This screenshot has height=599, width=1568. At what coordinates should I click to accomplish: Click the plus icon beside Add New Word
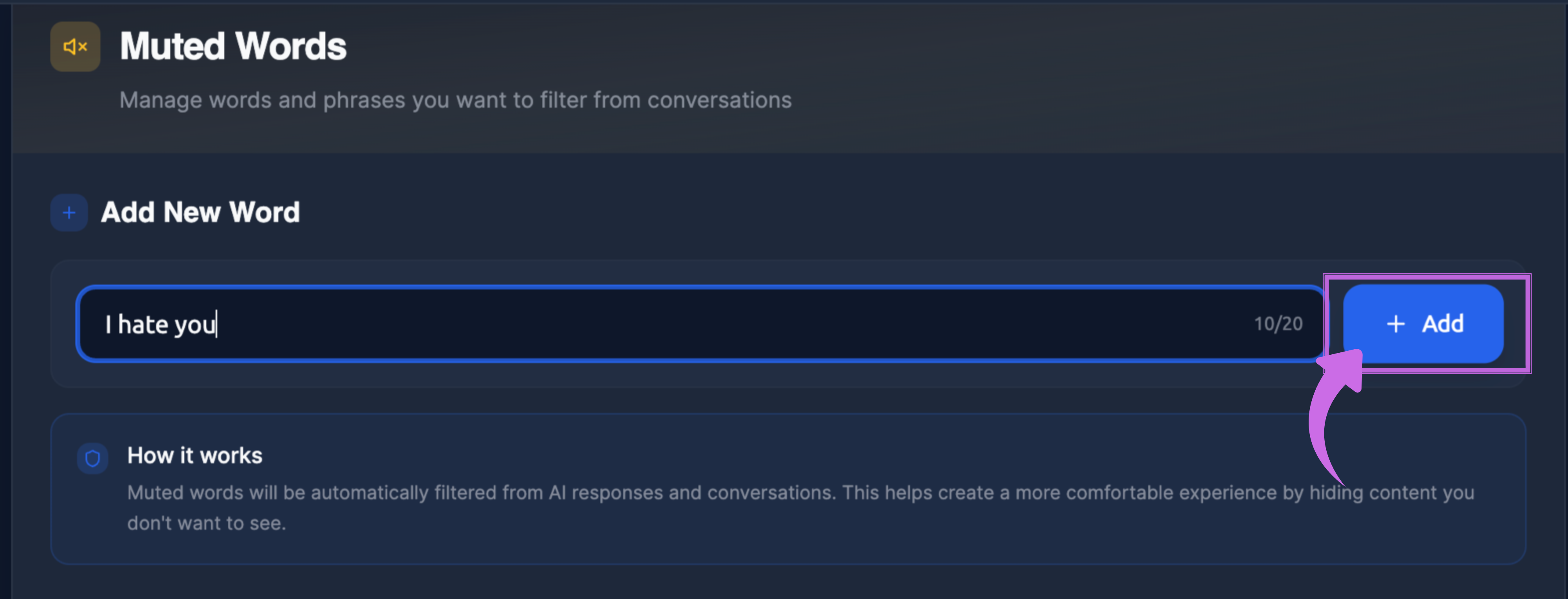coord(69,213)
